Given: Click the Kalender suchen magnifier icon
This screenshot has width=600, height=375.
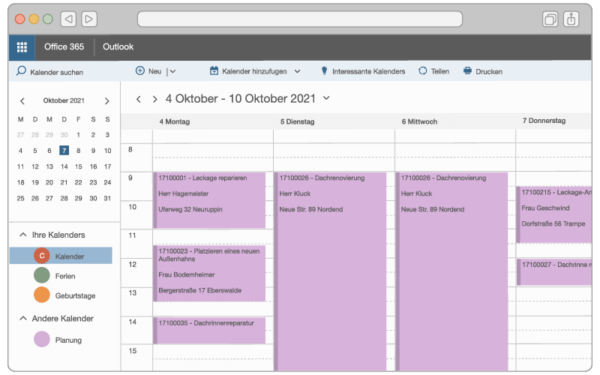Looking at the screenshot, I should [21, 71].
